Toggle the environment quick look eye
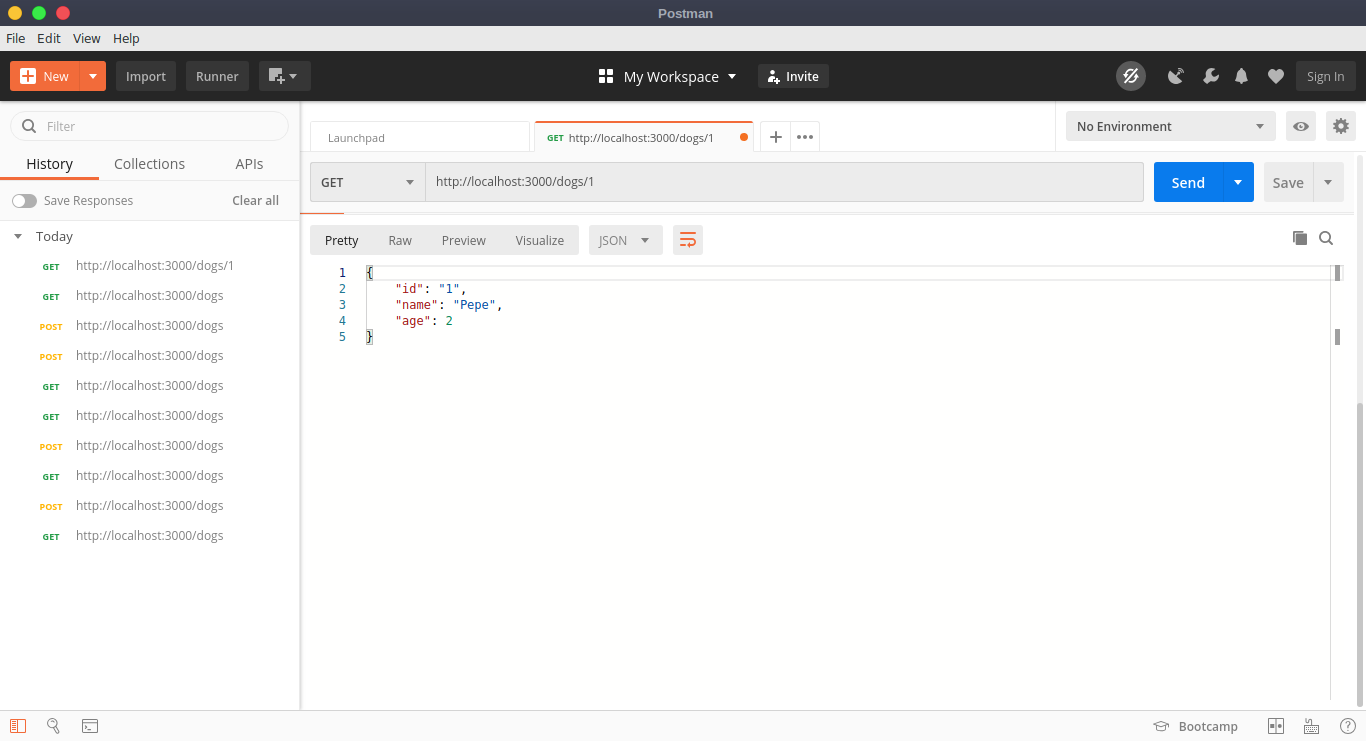The width and height of the screenshot is (1366, 741). 1301,126
